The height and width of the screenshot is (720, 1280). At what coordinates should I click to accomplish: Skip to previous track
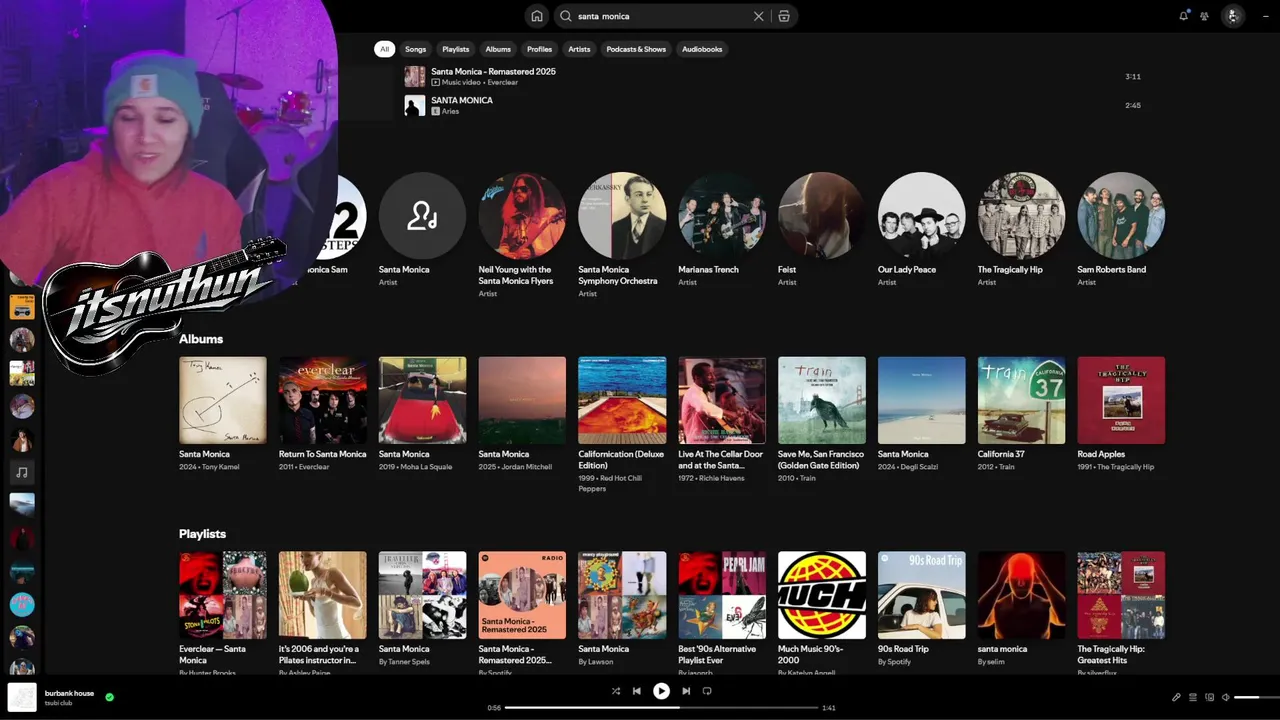[637, 691]
